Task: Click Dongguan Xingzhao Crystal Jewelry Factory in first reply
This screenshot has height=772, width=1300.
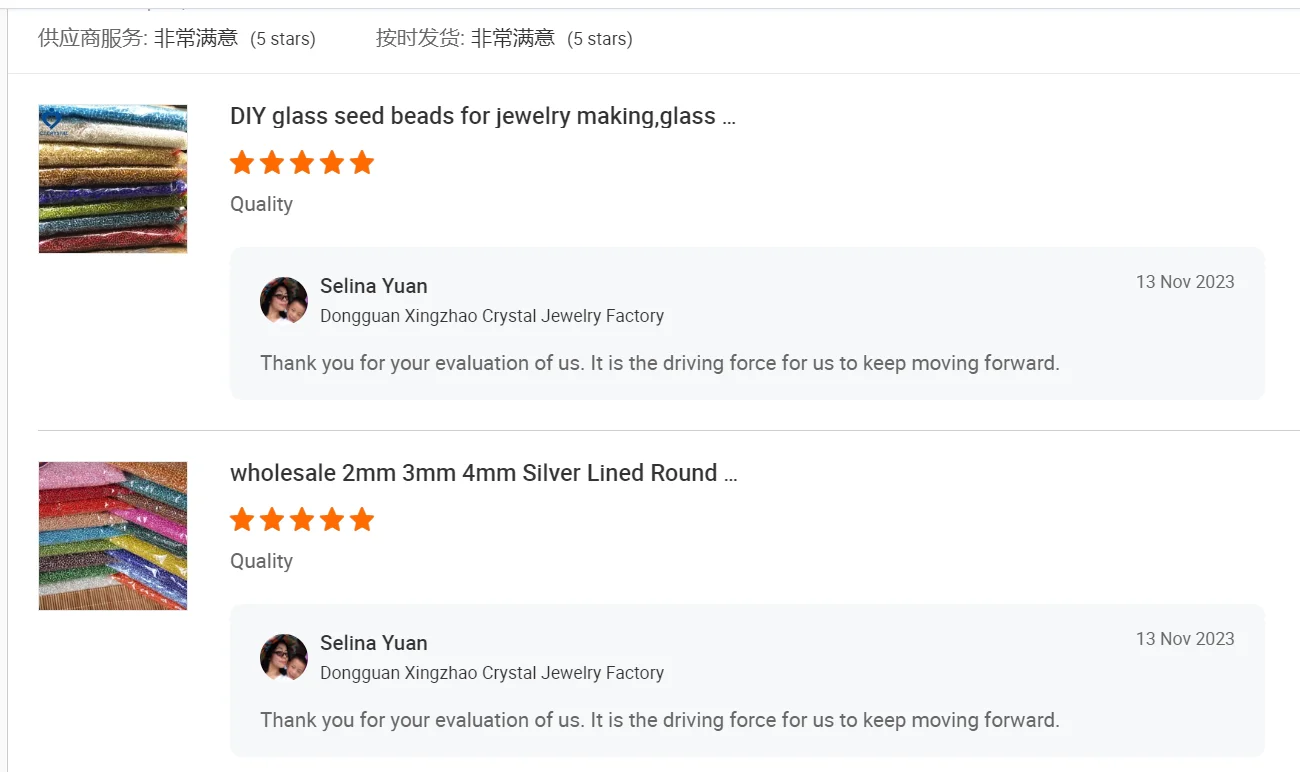Action: (x=491, y=316)
